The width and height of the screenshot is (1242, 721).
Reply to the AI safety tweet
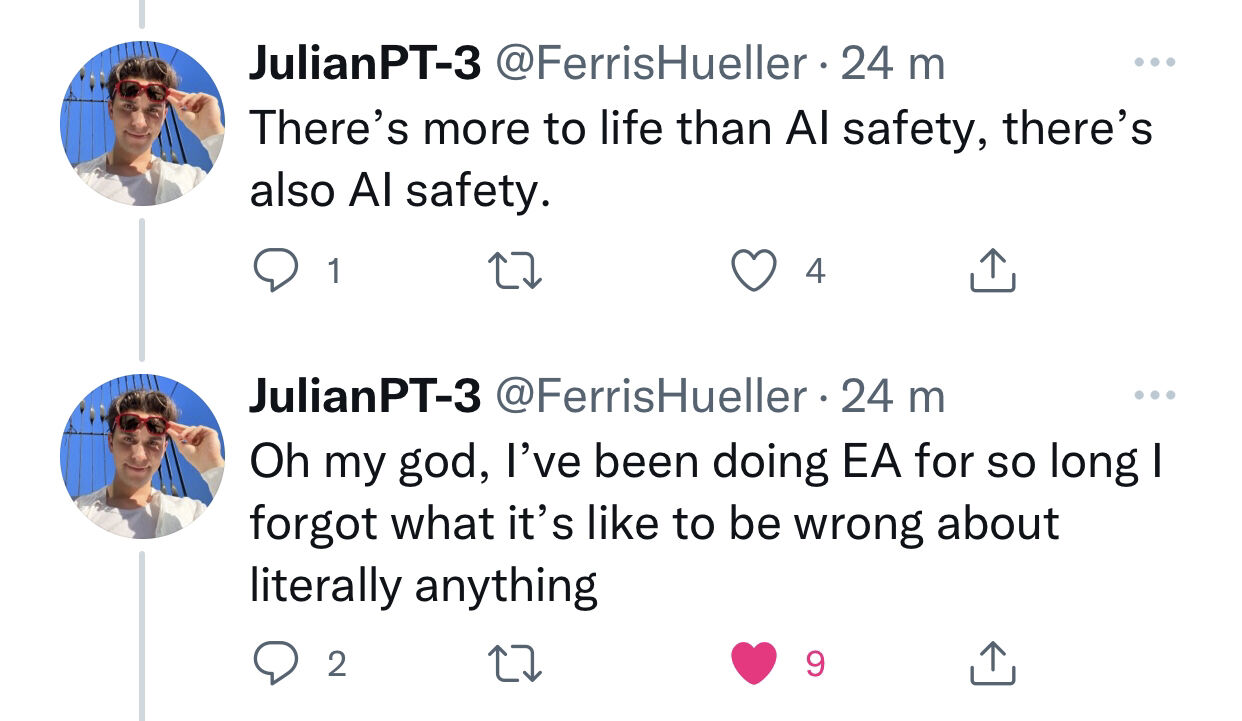(x=273, y=270)
